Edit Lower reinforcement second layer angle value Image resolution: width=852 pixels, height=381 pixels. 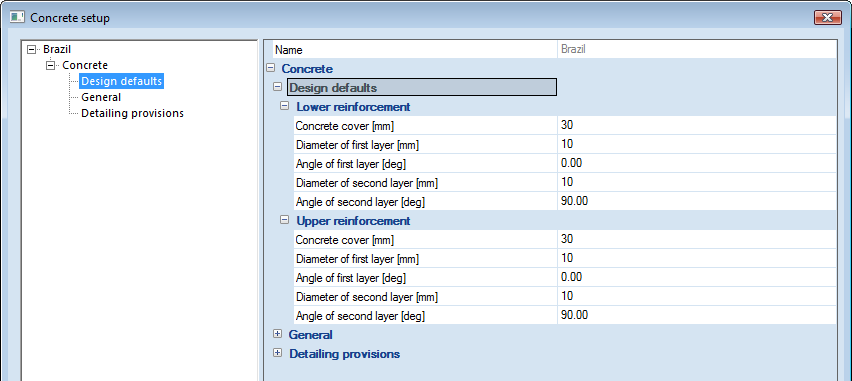[697, 201]
